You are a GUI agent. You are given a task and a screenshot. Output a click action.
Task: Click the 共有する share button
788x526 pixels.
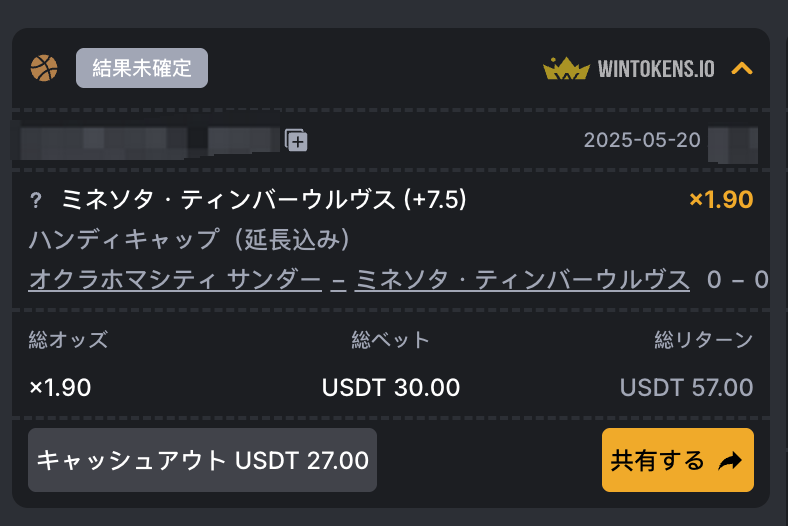click(678, 460)
